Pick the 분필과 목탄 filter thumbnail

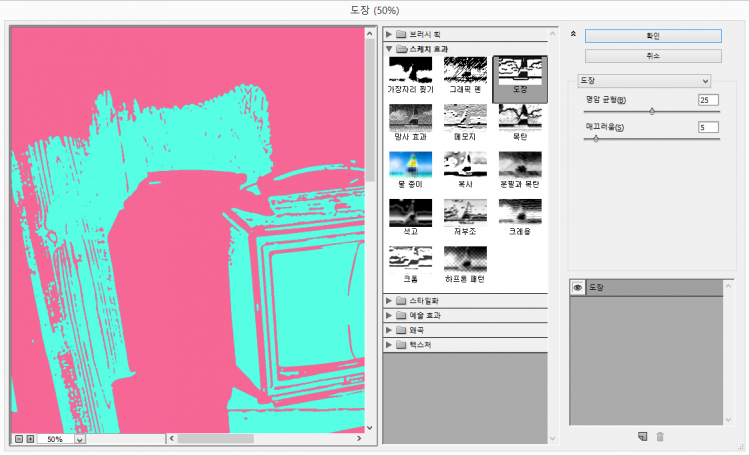tap(520, 167)
